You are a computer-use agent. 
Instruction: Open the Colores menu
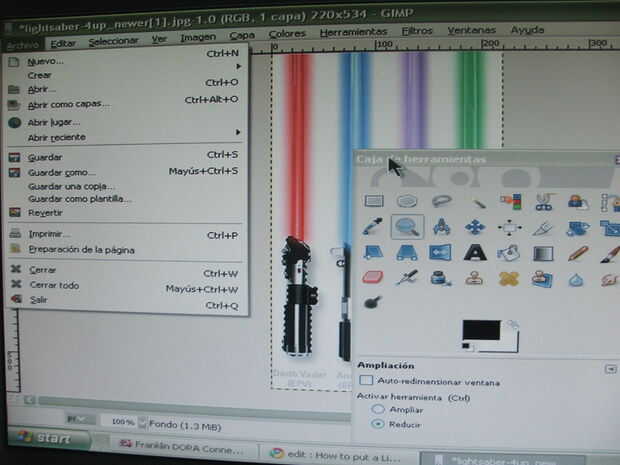pos(287,34)
